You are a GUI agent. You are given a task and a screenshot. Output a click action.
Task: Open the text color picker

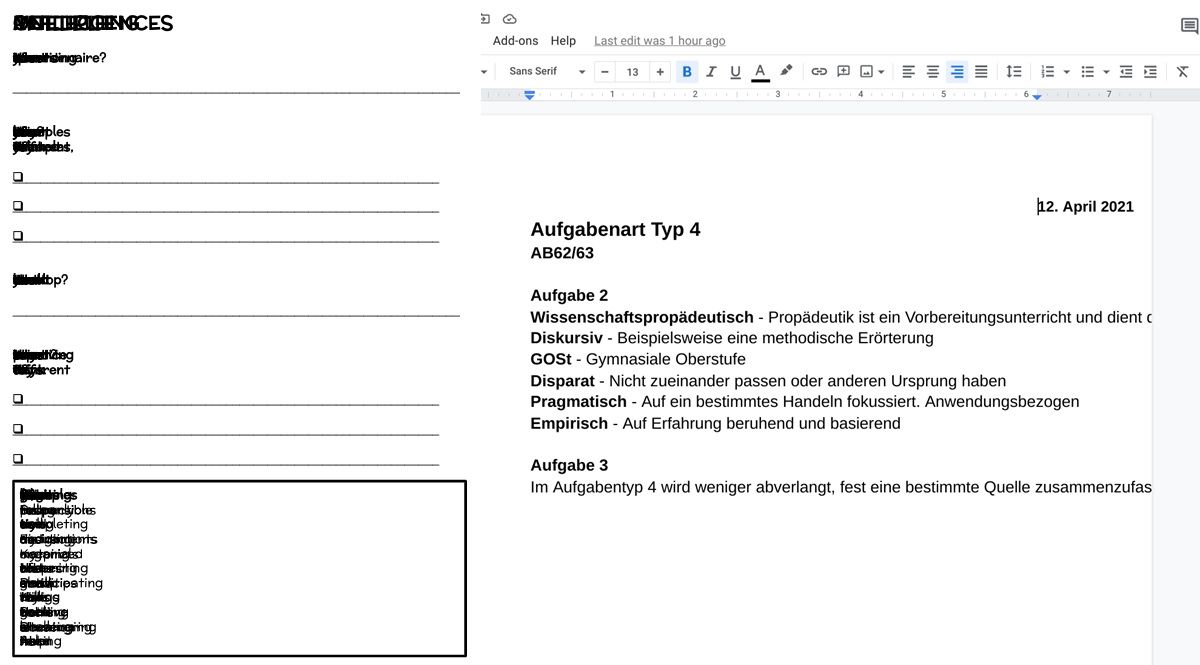pos(760,71)
